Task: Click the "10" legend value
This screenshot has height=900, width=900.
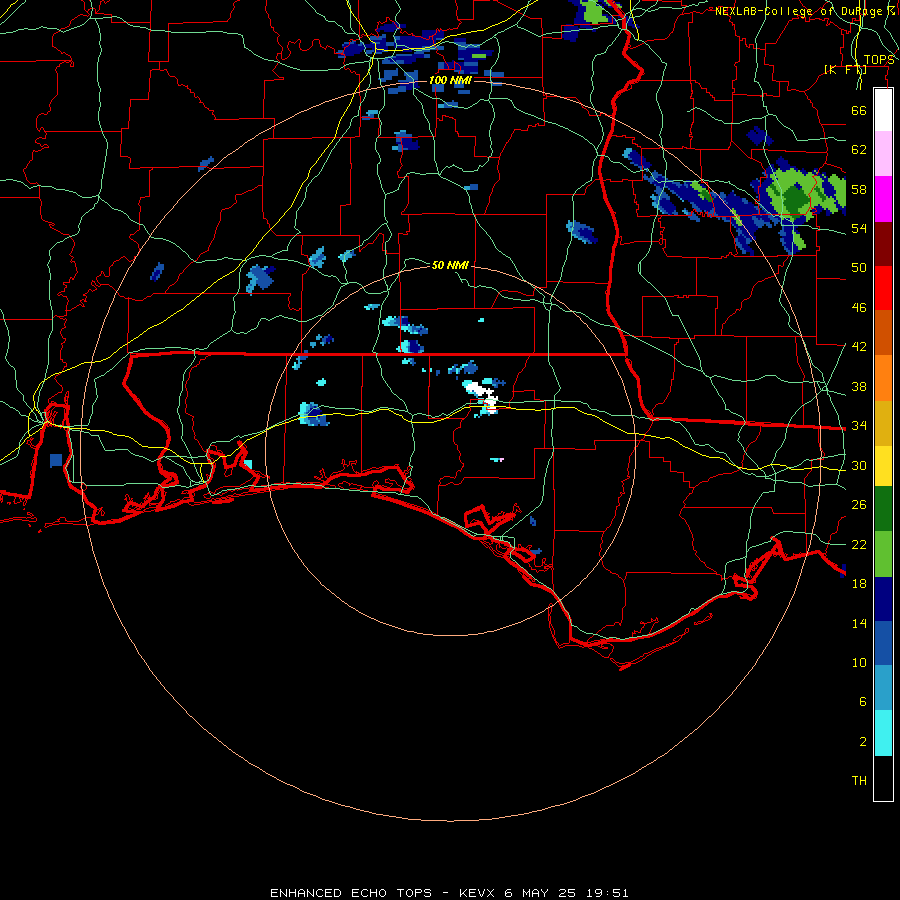Action: (859, 662)
